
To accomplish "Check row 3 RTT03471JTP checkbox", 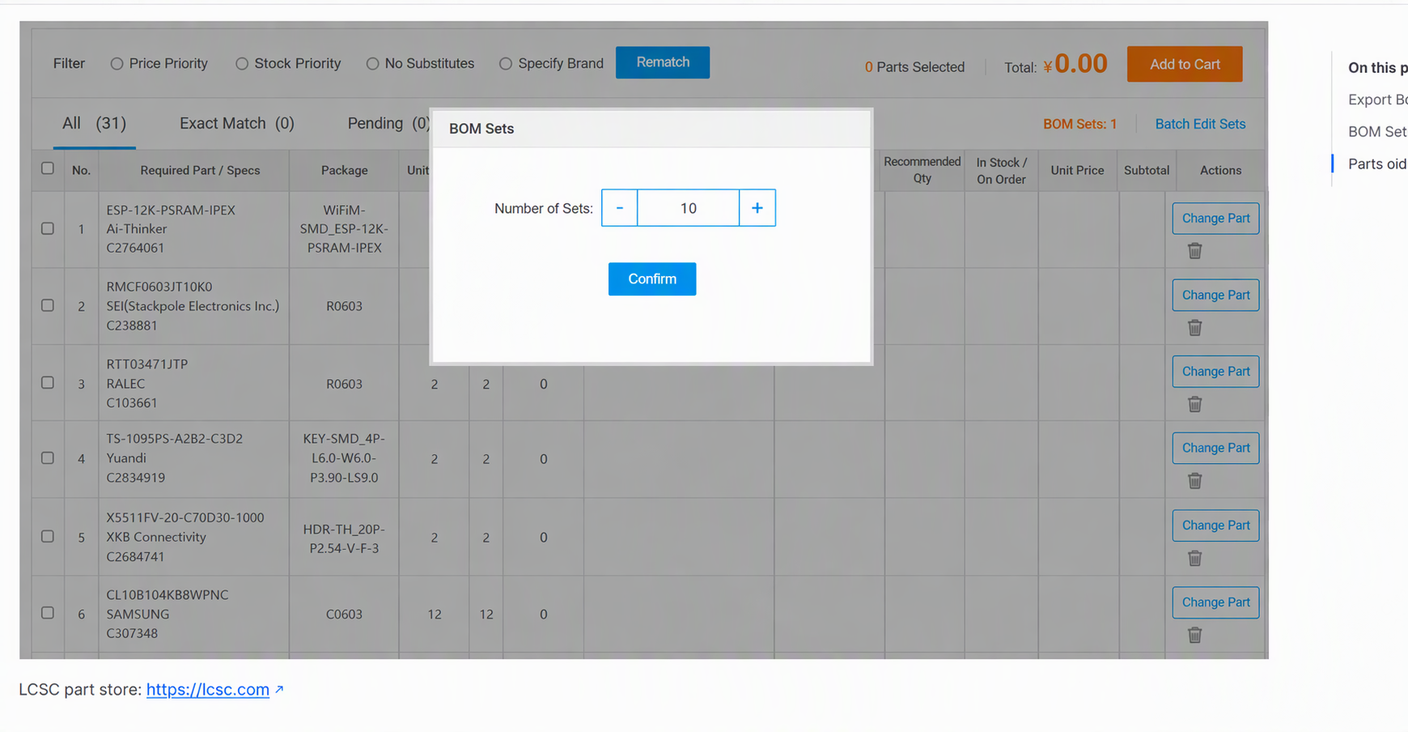I will (x=47, y=382).
